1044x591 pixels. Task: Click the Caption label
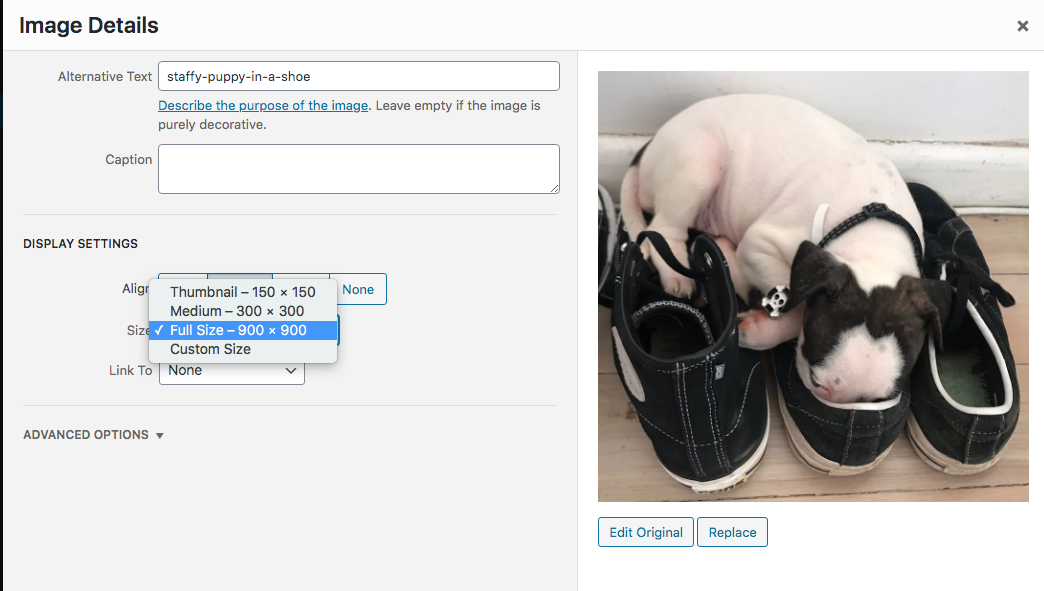(x=129, y=160)
